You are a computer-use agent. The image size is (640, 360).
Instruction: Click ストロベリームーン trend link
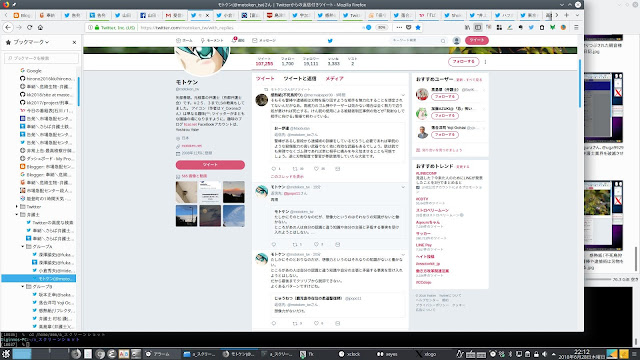[432, 210]
